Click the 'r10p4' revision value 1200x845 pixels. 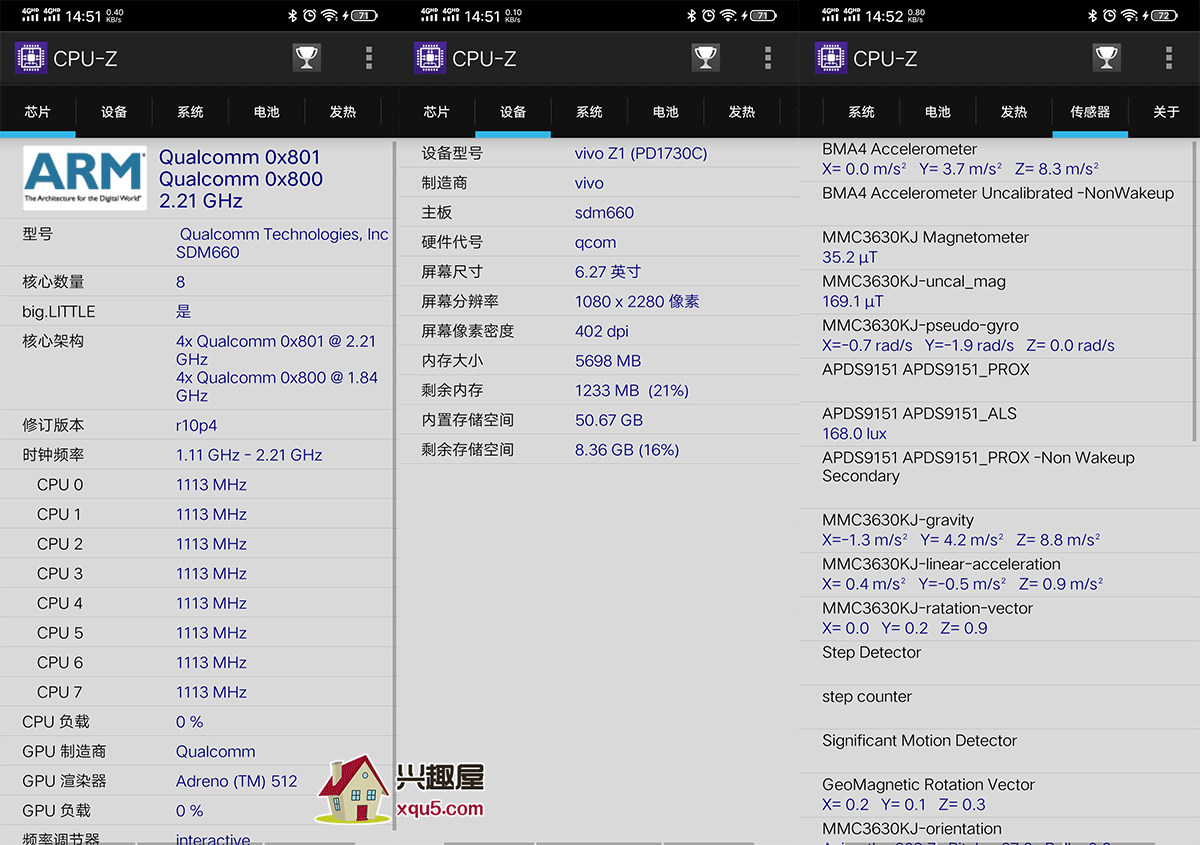coord(196,425)
